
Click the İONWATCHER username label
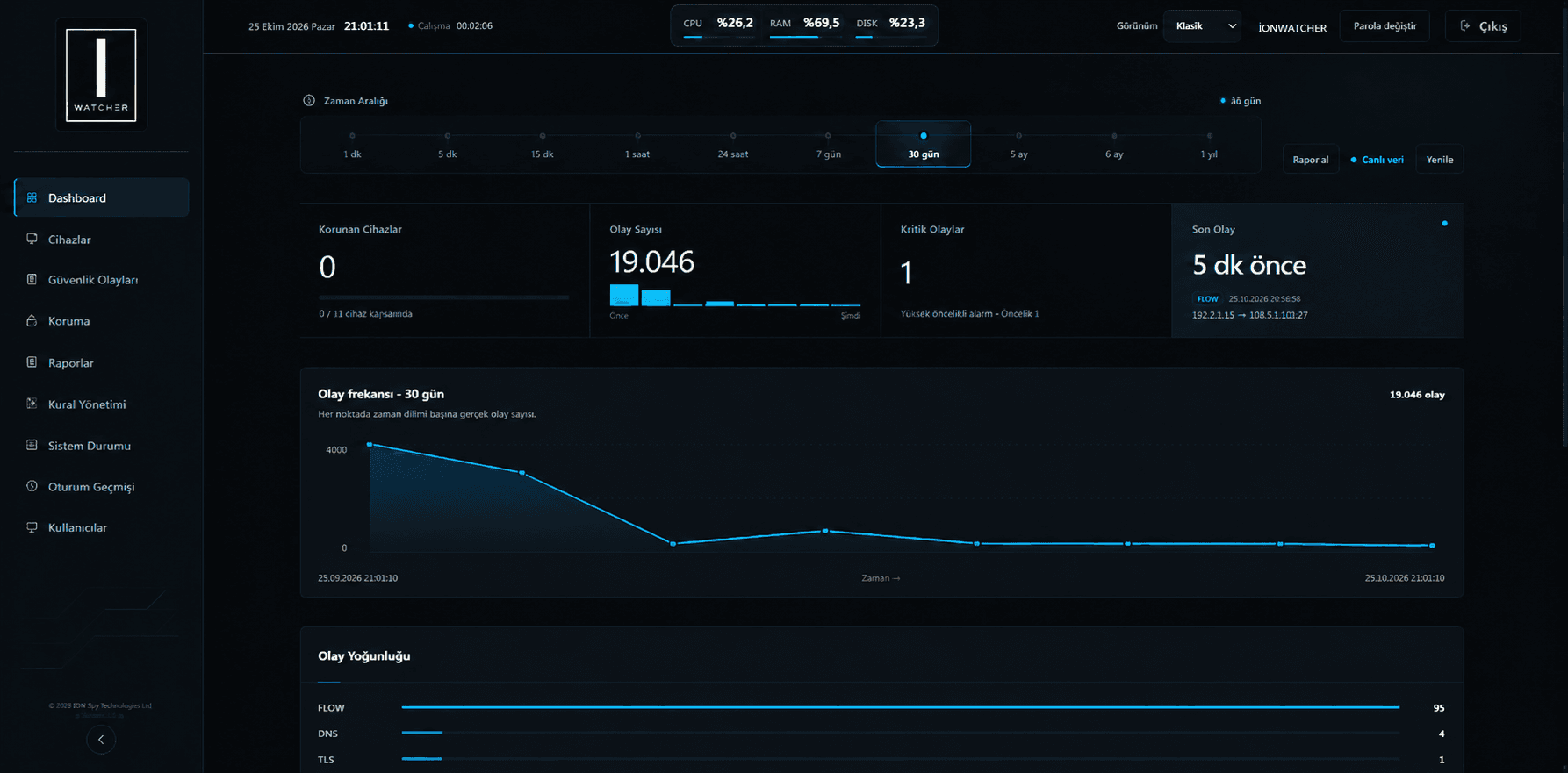pyautogui.click(x=1292, y=28)
